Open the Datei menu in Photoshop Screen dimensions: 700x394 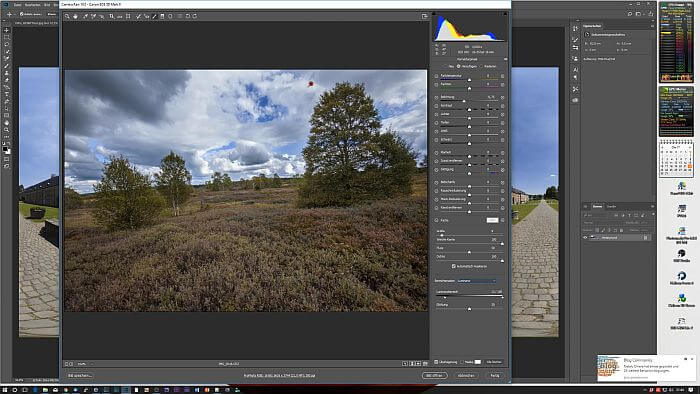[x=17, y=4]
